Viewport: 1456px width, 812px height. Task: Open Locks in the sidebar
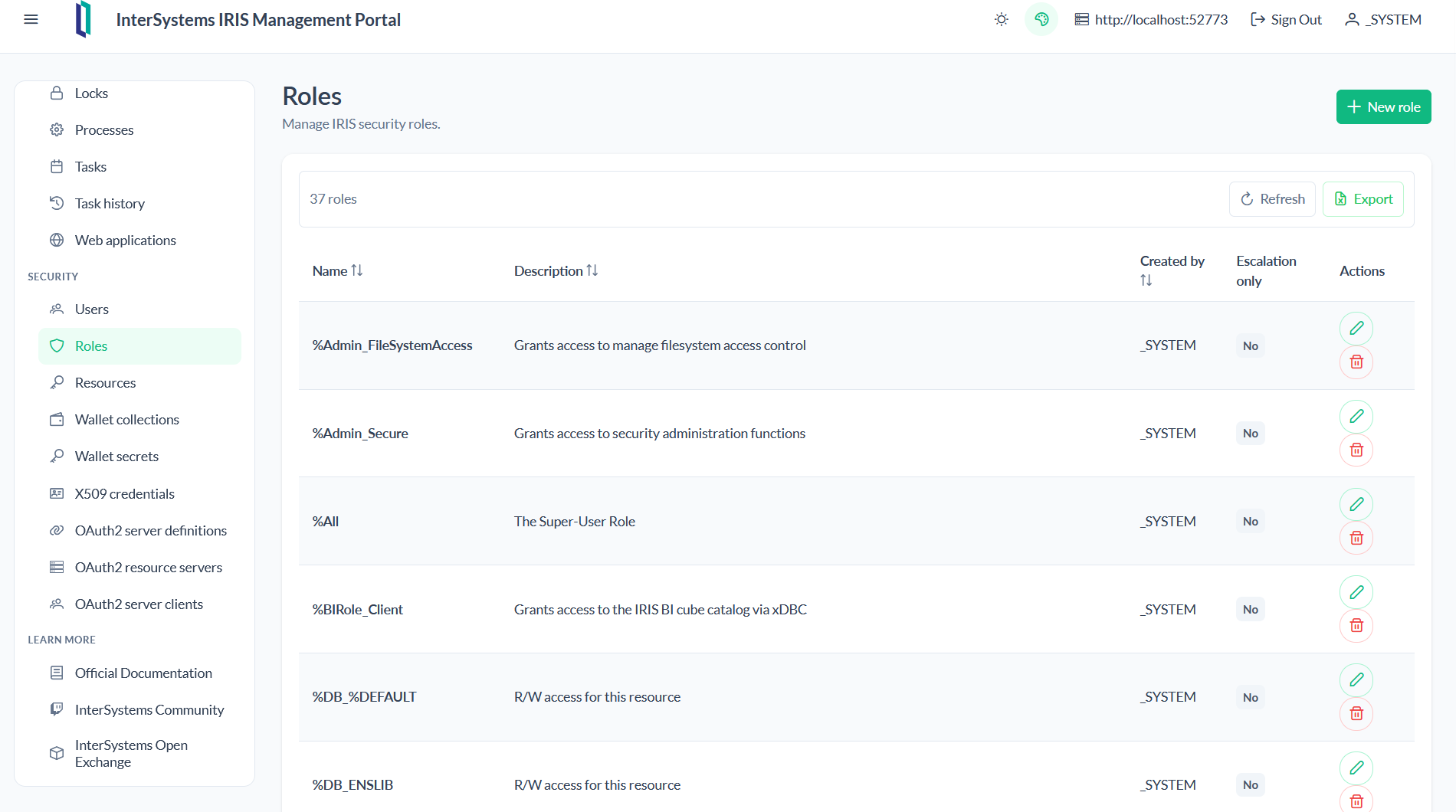point(139,93)
